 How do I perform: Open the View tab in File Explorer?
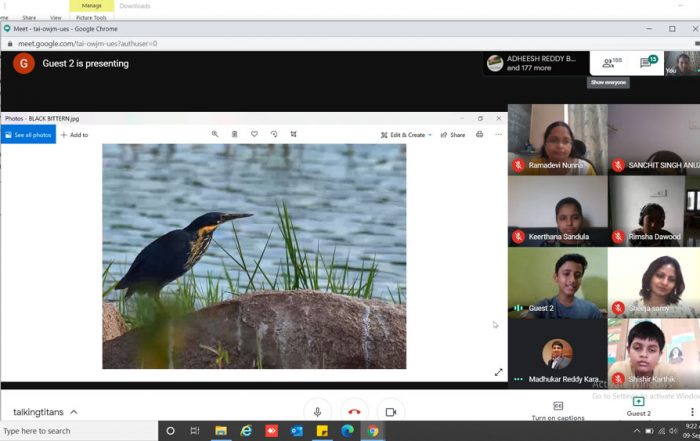point(56,17)
